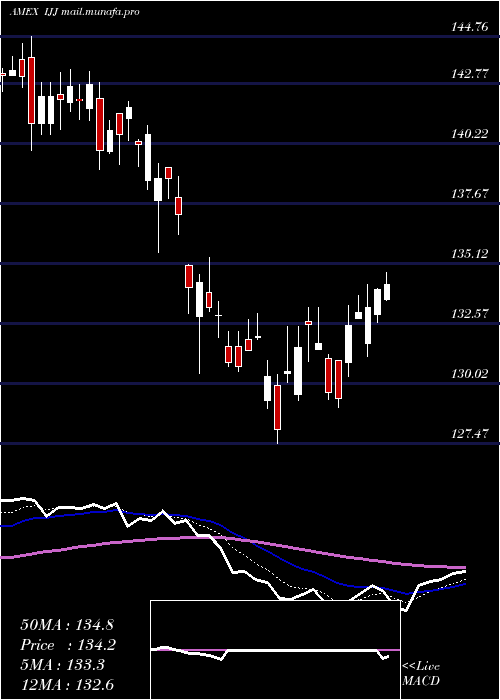Click the 127.47 price label
The height and width of the screenshot is (700, 500).
pyautogui.click(x=470, y=433)
